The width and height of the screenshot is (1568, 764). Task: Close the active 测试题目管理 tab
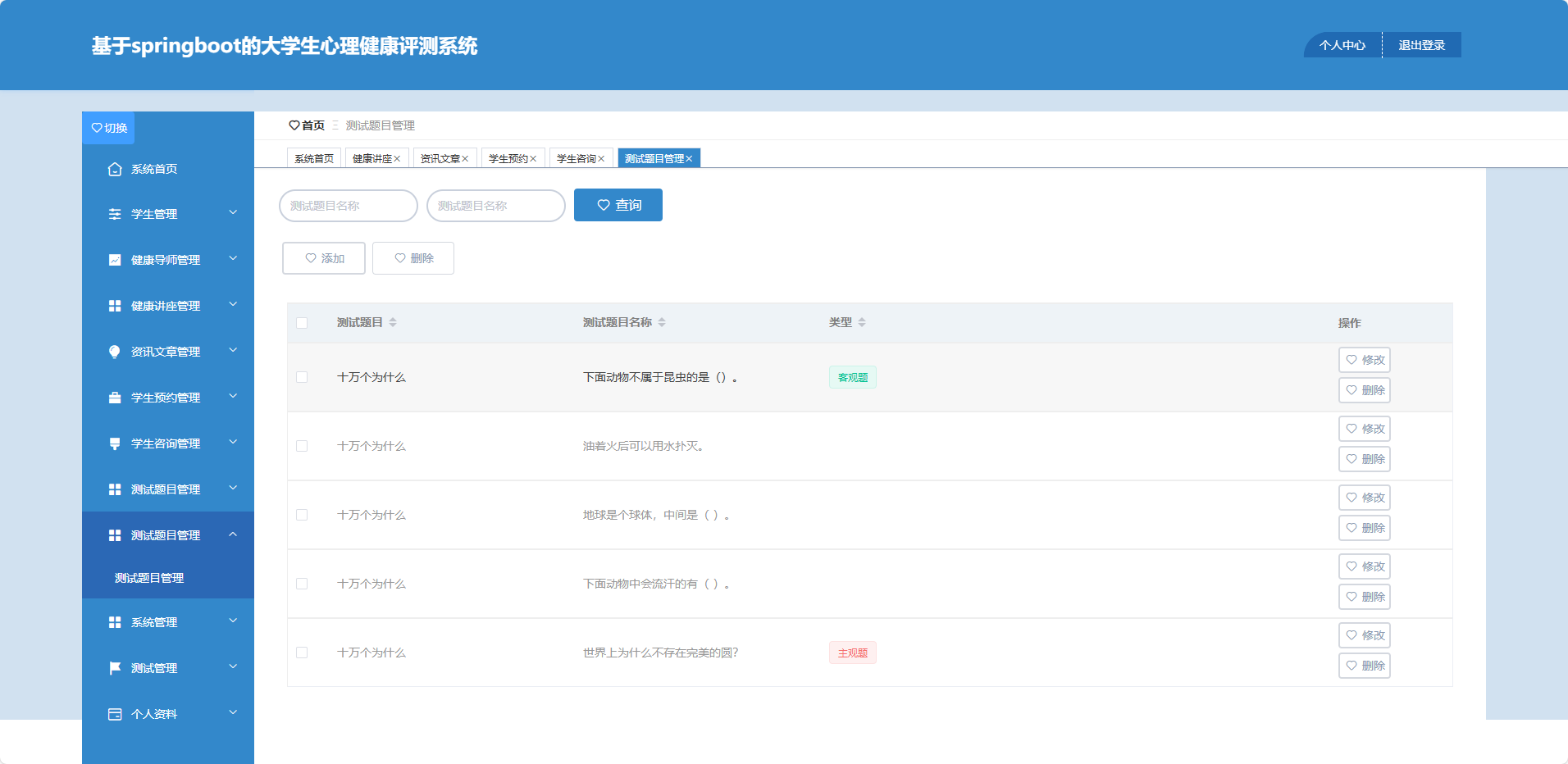[689, 159]
